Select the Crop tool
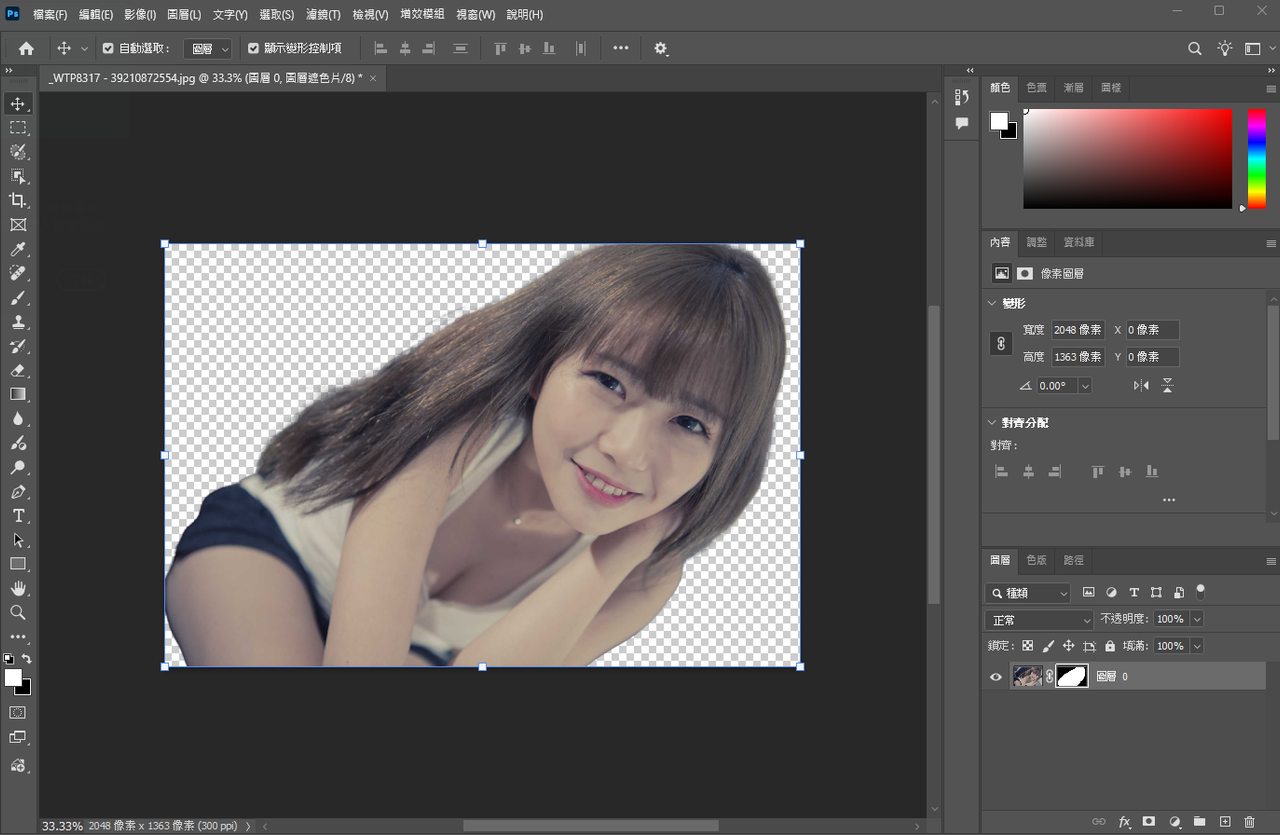The image size is (1280, 835). tap(18, 200)
